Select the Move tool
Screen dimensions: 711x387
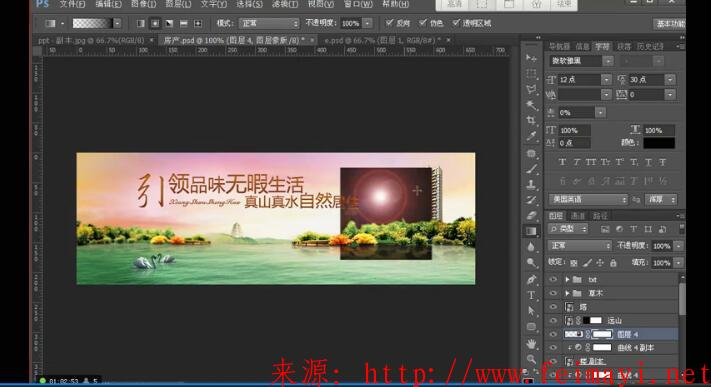click(531, 58)
